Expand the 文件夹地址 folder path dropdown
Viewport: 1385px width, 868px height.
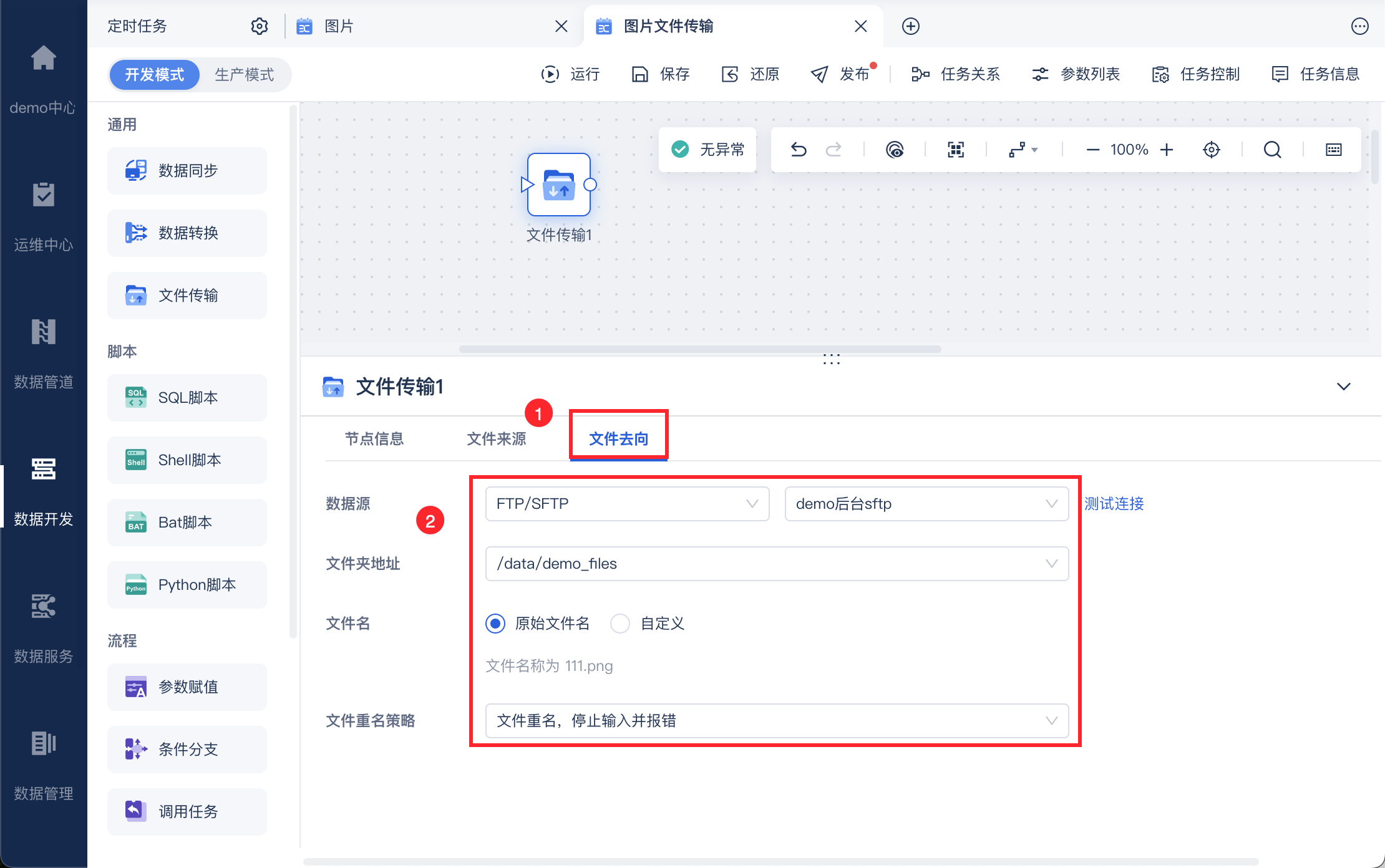(x=776, y=564)
